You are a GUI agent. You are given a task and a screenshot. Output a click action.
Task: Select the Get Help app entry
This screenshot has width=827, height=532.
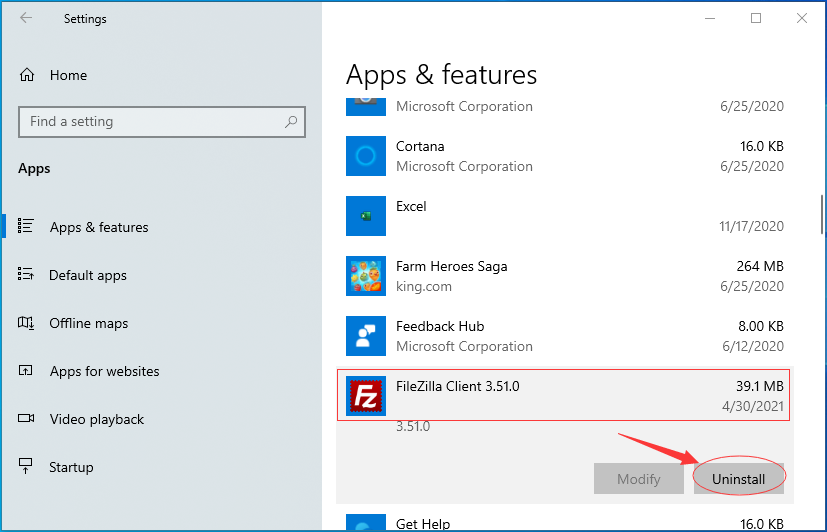pos(565,521)
